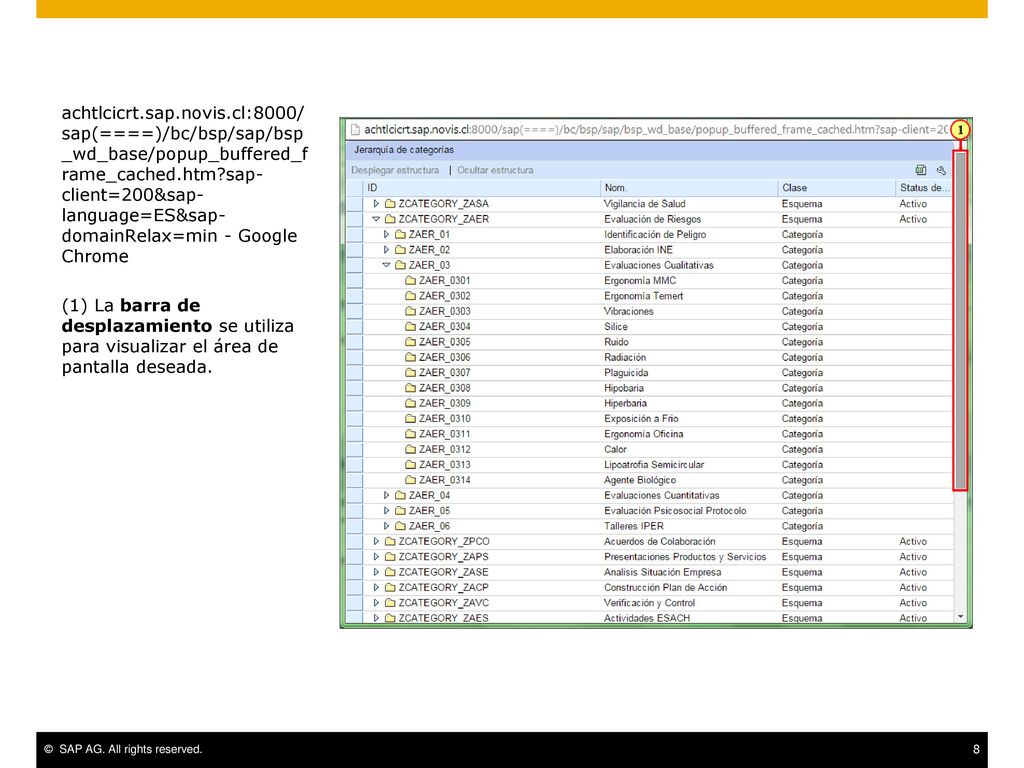Click 'Verificación y Control' cell
Screen dimensions: 1024x768
pyautogui.click(x=649, y=603)
